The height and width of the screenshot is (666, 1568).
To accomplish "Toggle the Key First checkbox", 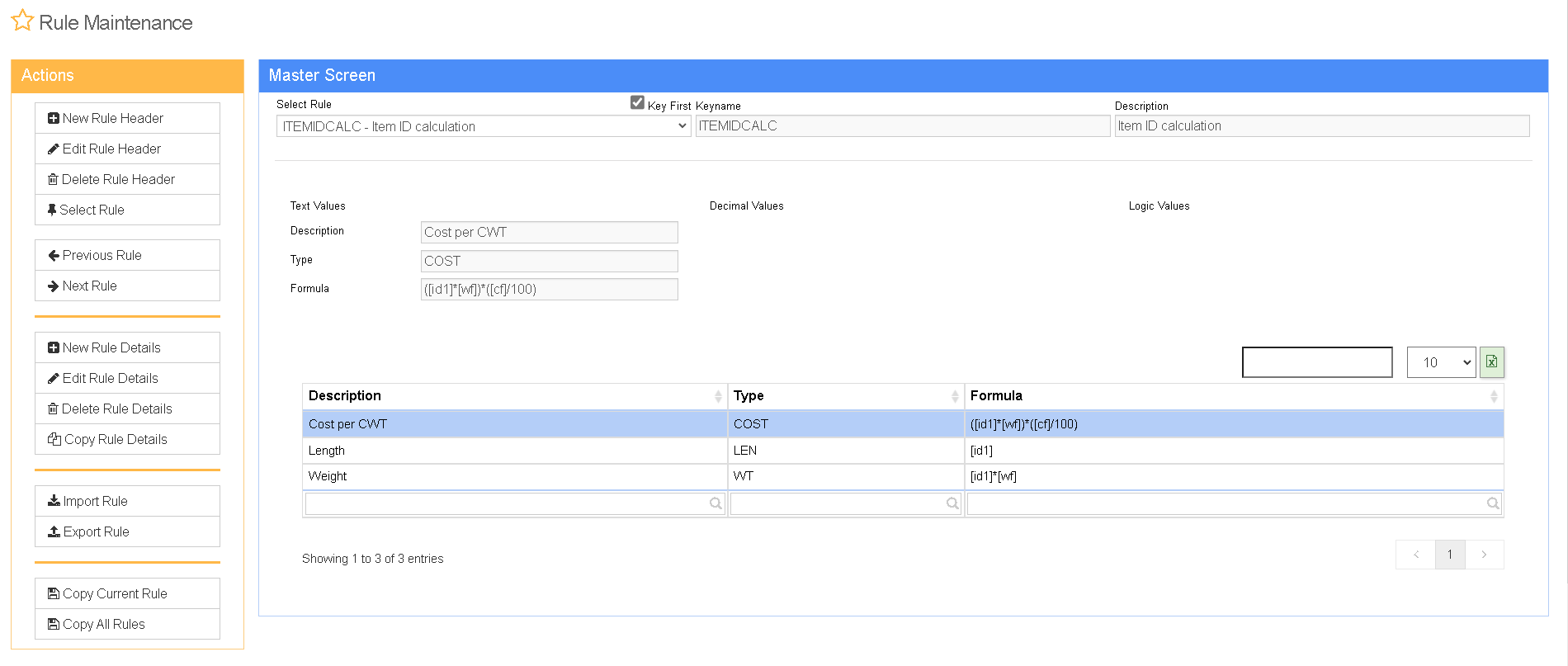I will click(x=637, y=102).
